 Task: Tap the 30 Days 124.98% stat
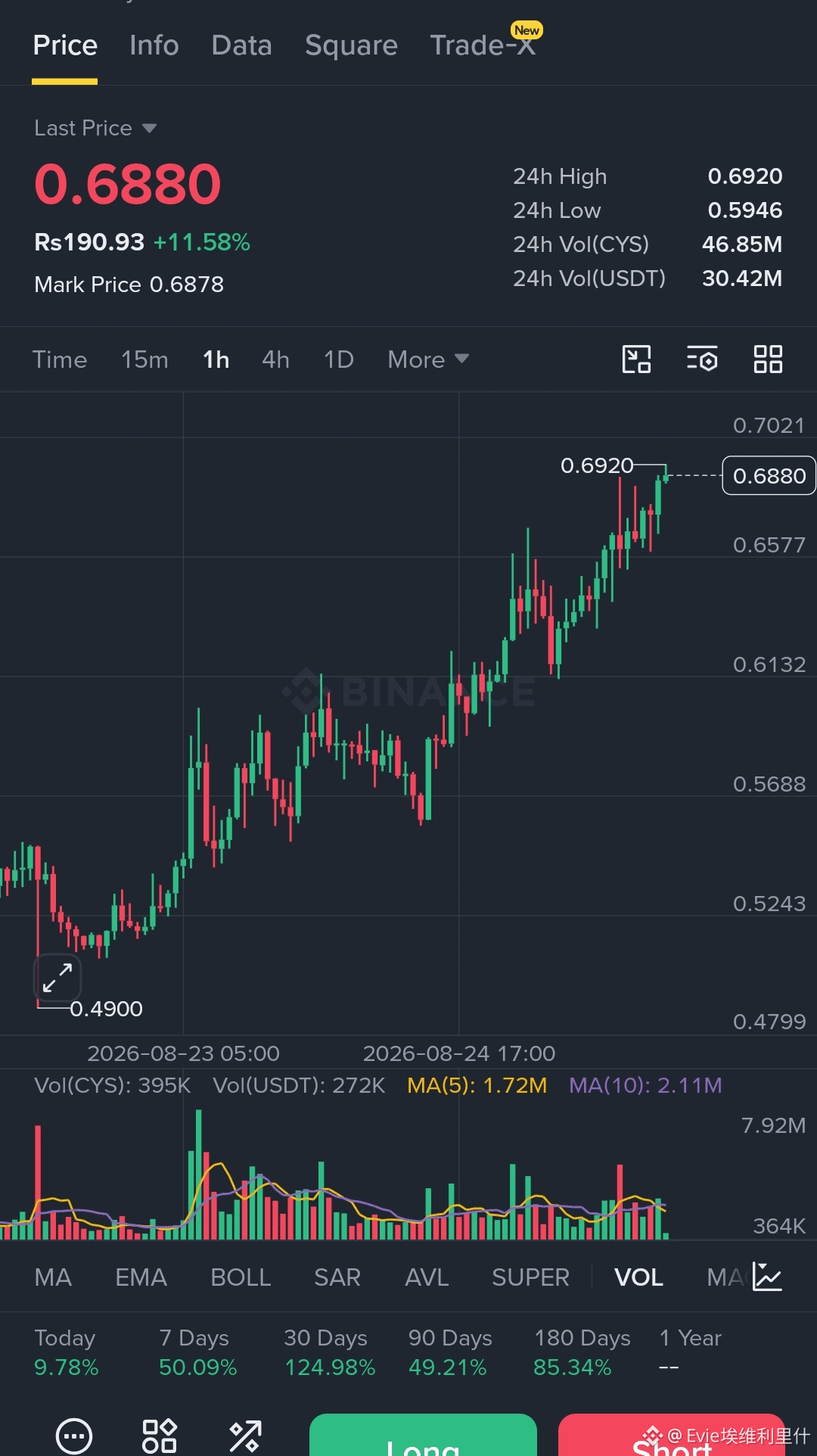(x=330, y=1352)
